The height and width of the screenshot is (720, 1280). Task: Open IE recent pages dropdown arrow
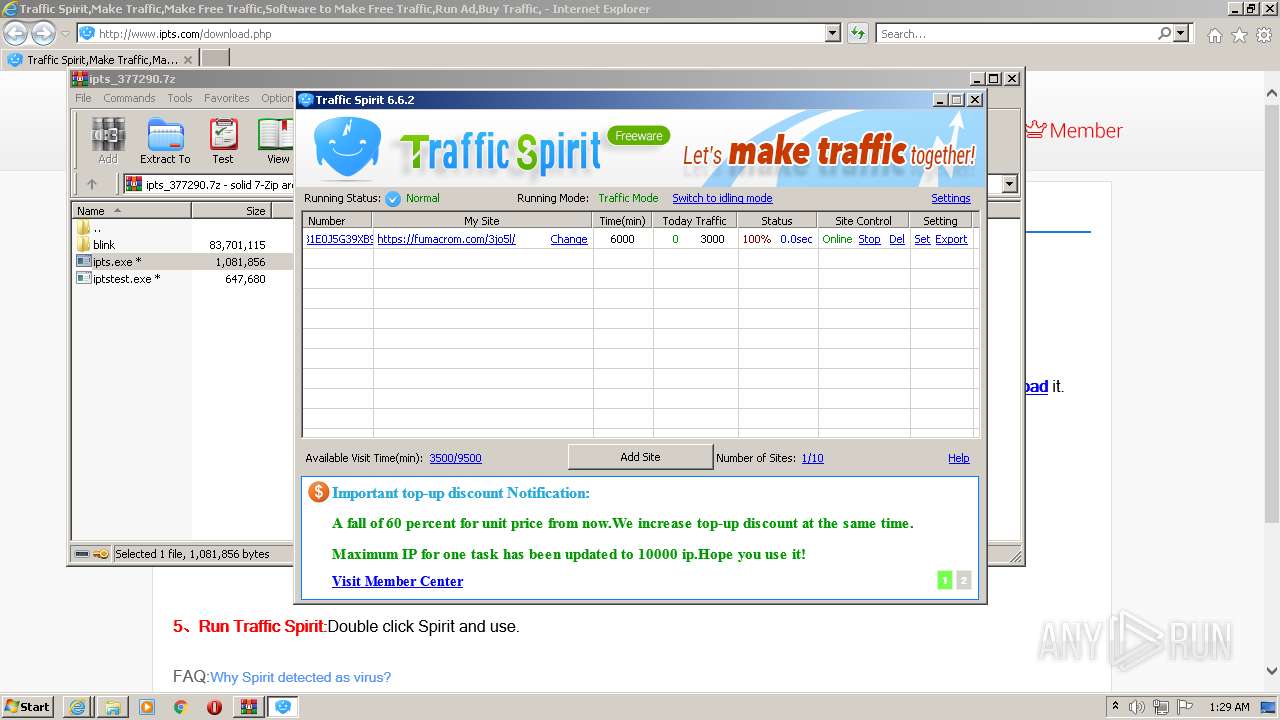[x=65, y=34]
